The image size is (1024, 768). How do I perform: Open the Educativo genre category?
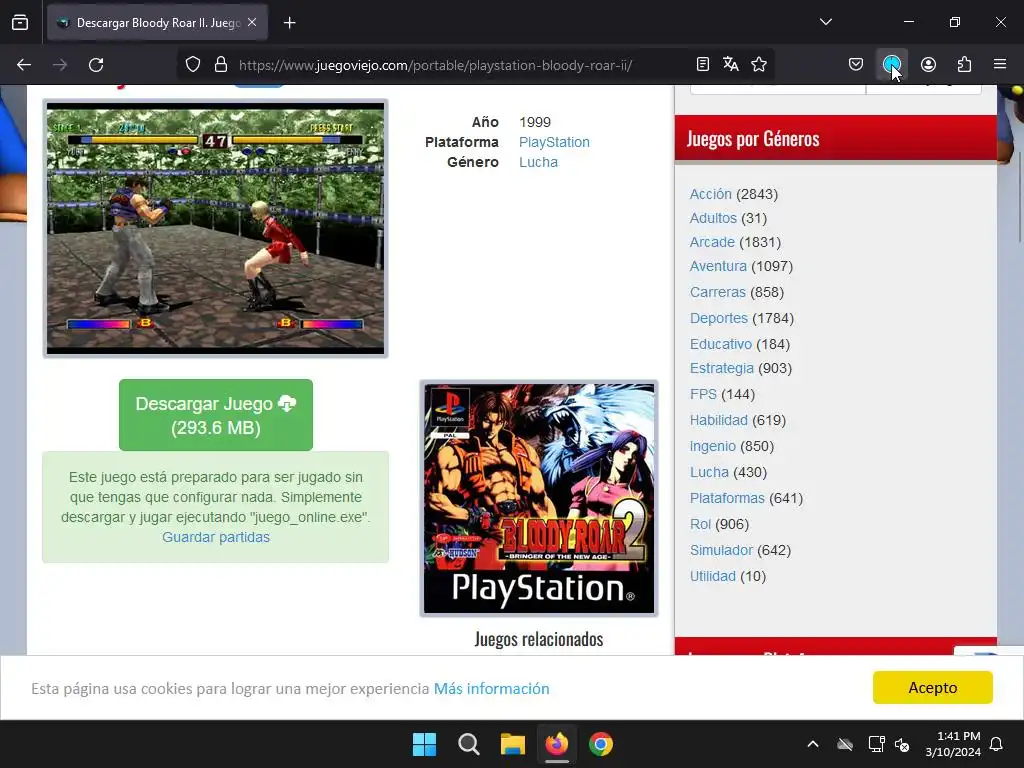pos(720,344)
